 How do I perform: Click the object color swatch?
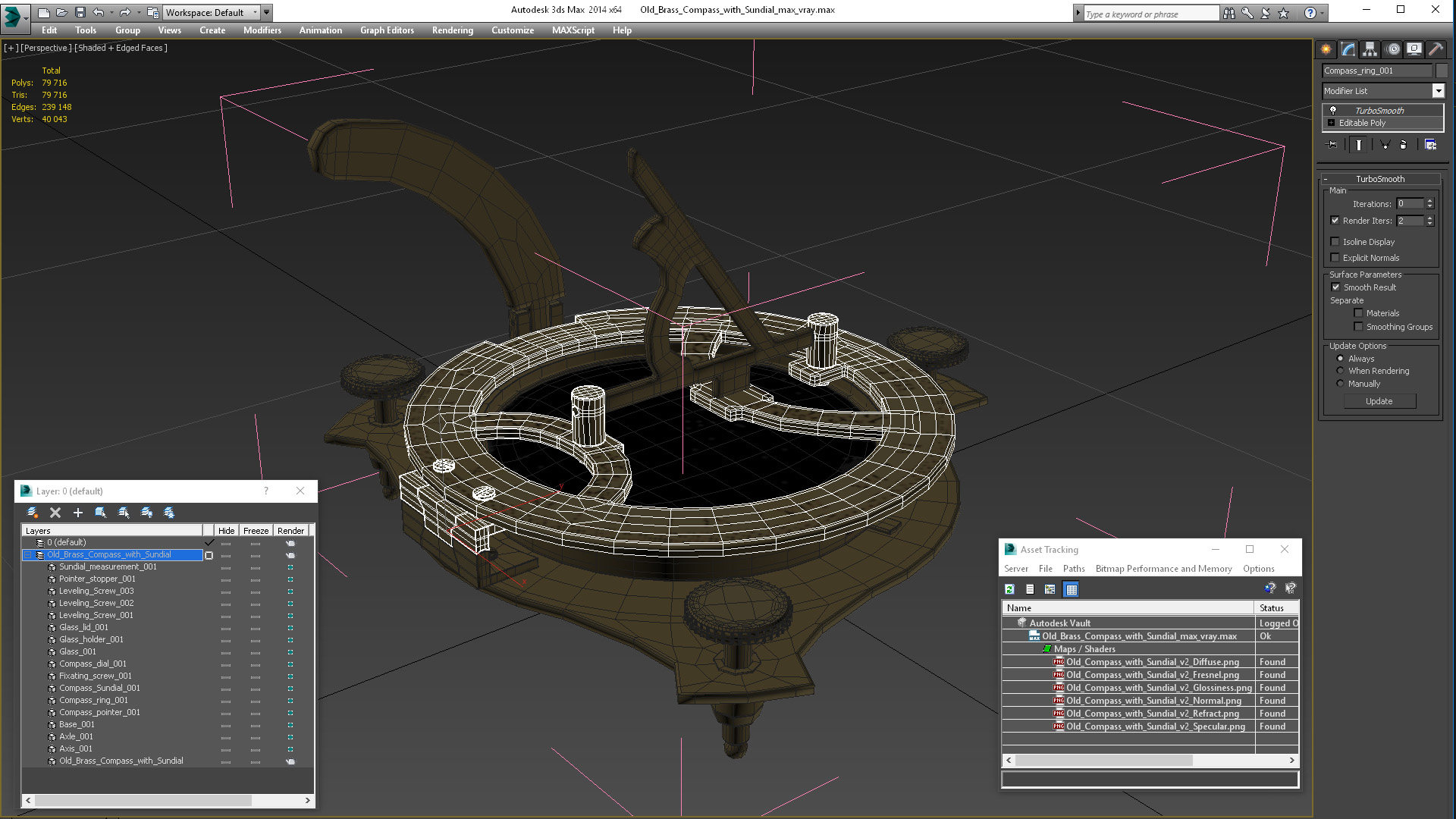1442,71
